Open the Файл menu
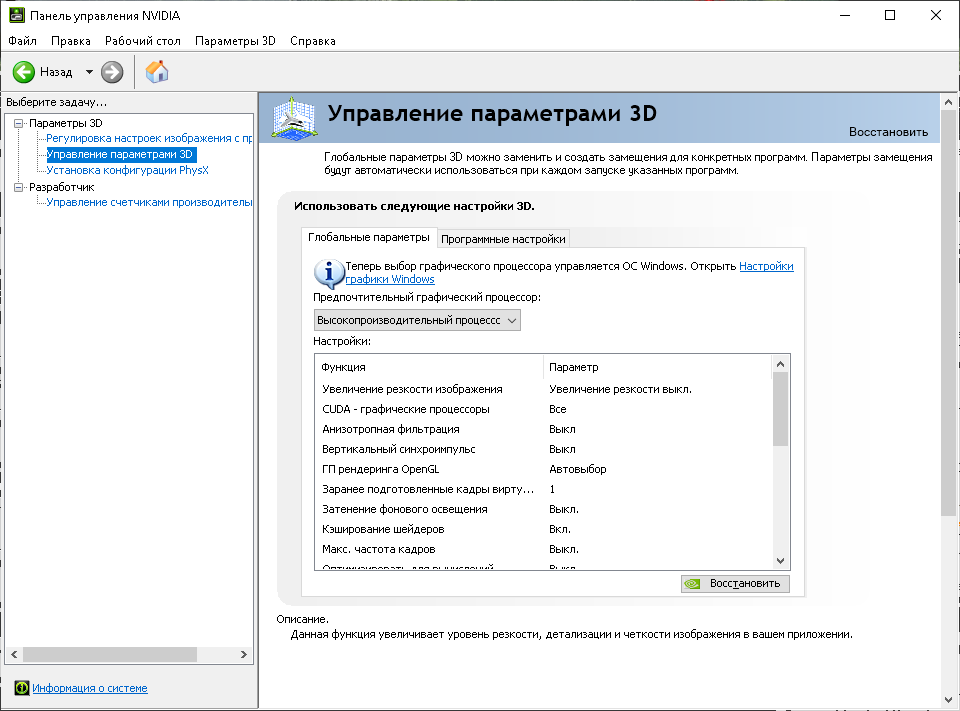960x711 pixels. pos(23,41)
